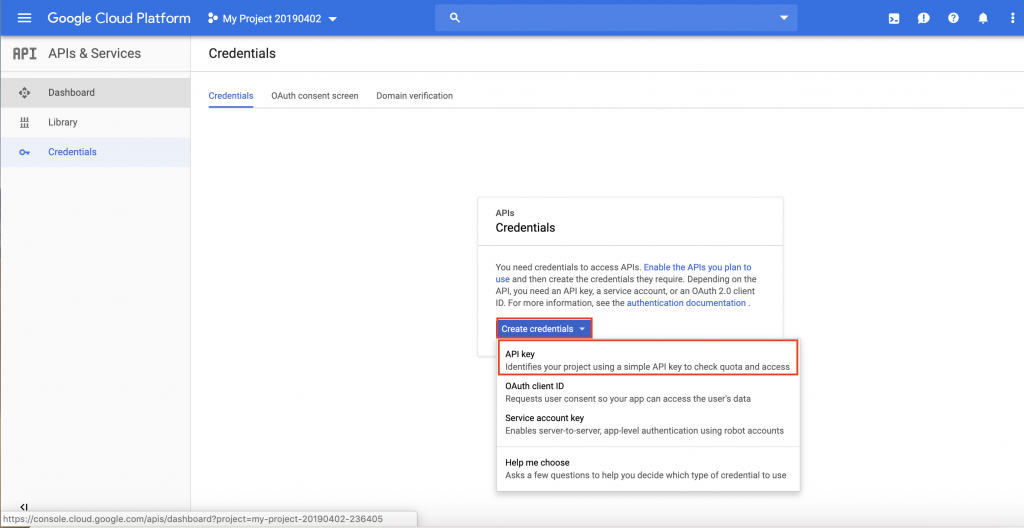Click the Create credentials dropdown arrow
The width and height of the screenshot is (1024, 528).
pyautogui.click(x=581, y=329)
